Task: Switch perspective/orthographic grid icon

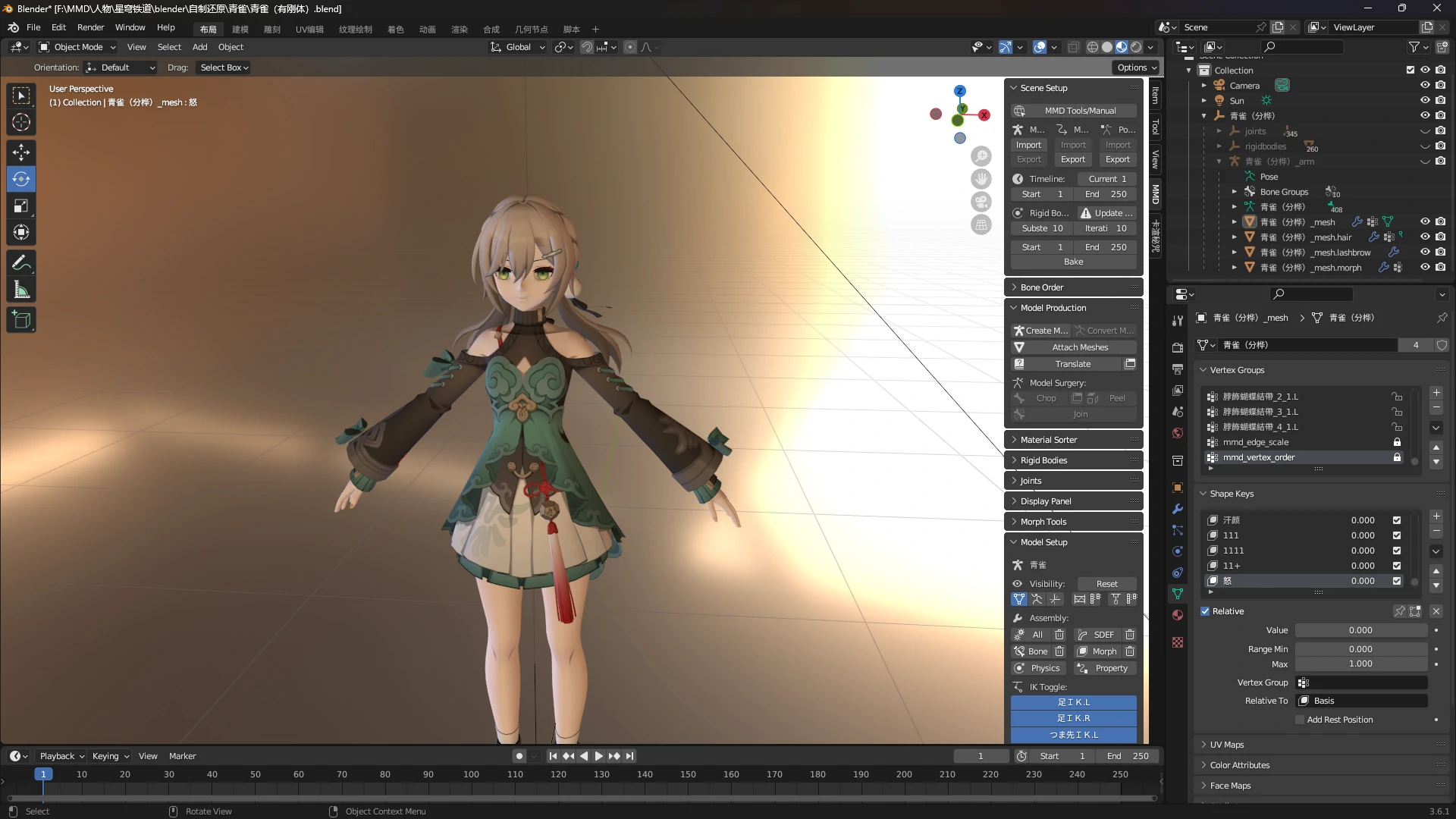Action: tap(981, 224)
